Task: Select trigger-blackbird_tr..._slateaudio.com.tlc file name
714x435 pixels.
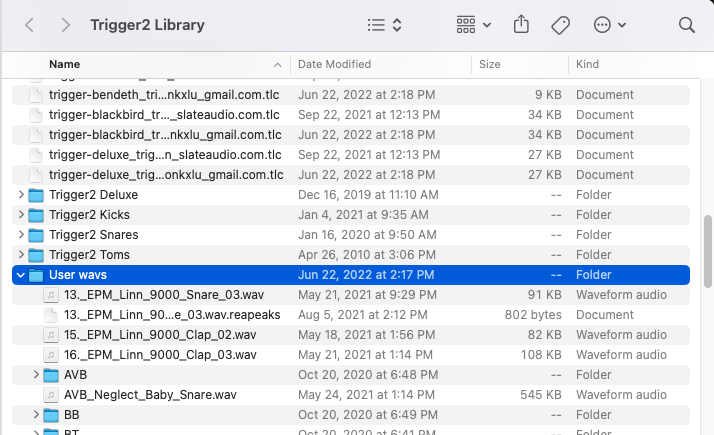Action: 164,115
